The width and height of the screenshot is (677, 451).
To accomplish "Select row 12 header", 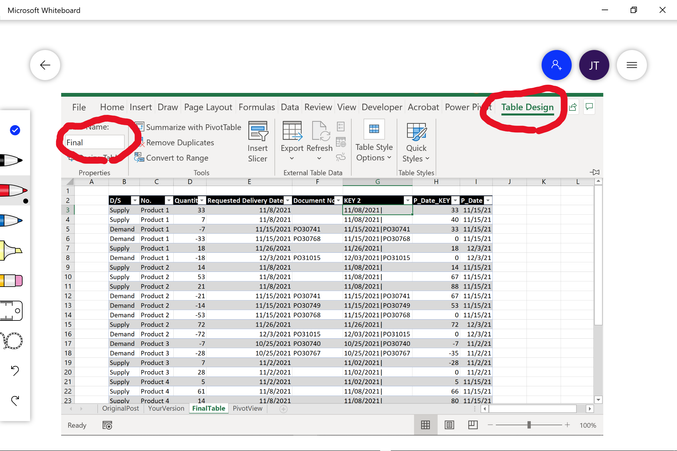I will point(68,296).
